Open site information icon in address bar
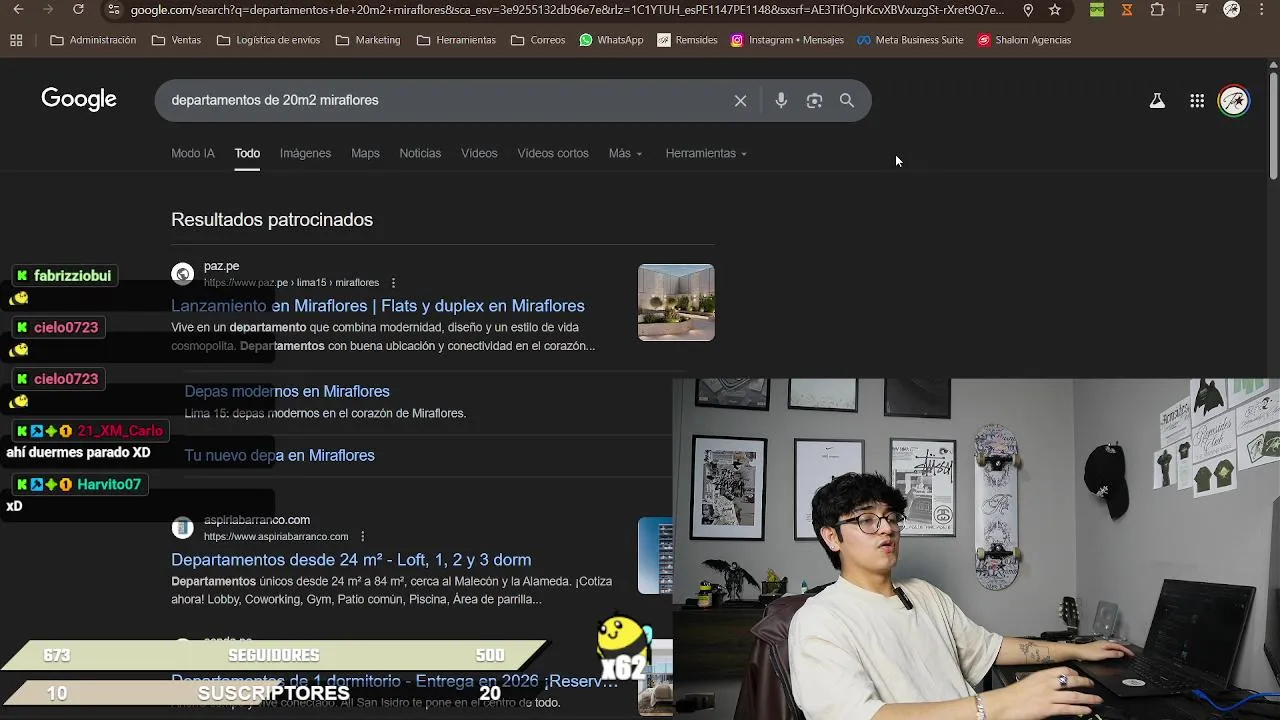 click(114, 9)
